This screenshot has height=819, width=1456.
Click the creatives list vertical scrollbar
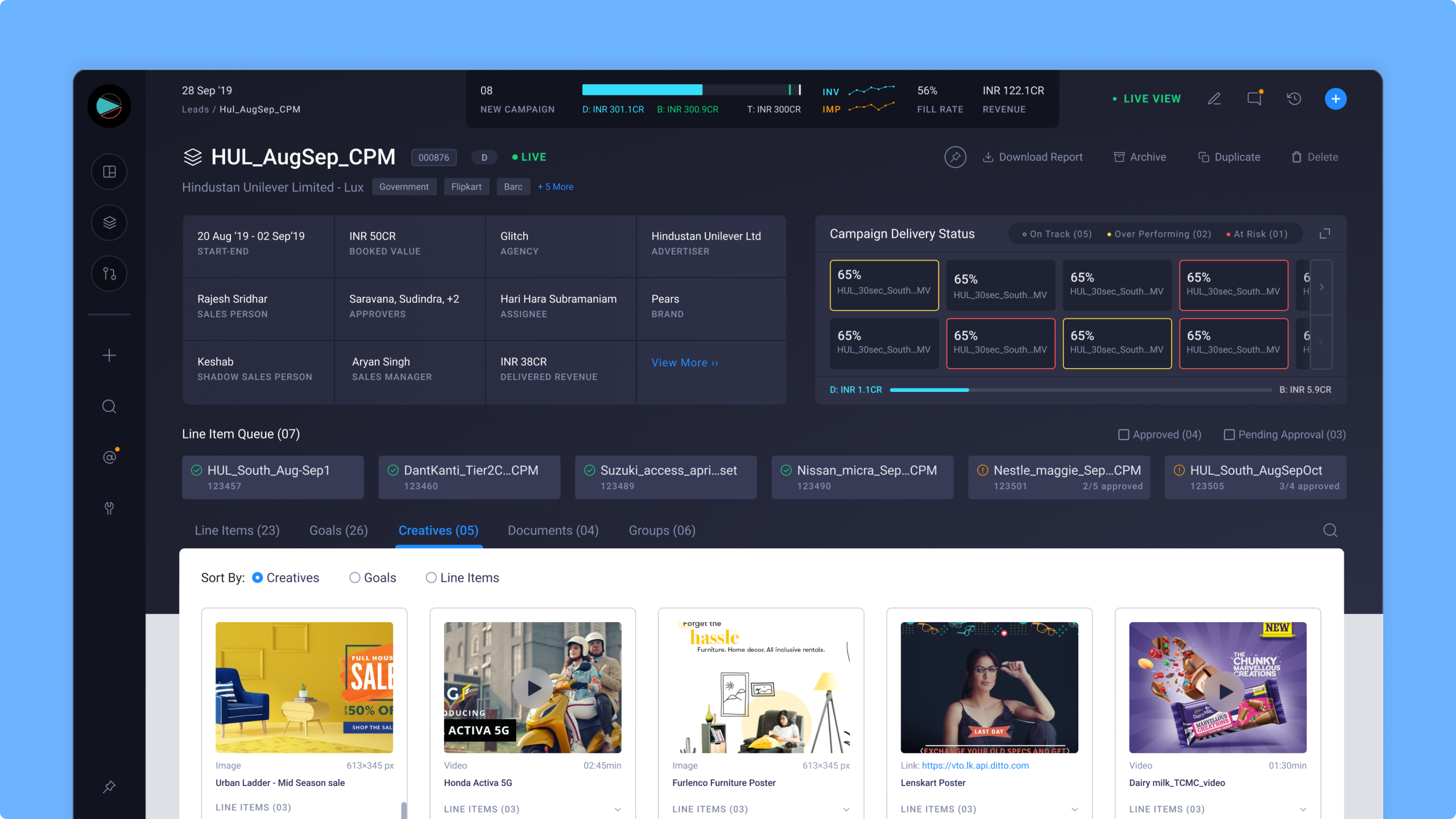pos(404,810)
